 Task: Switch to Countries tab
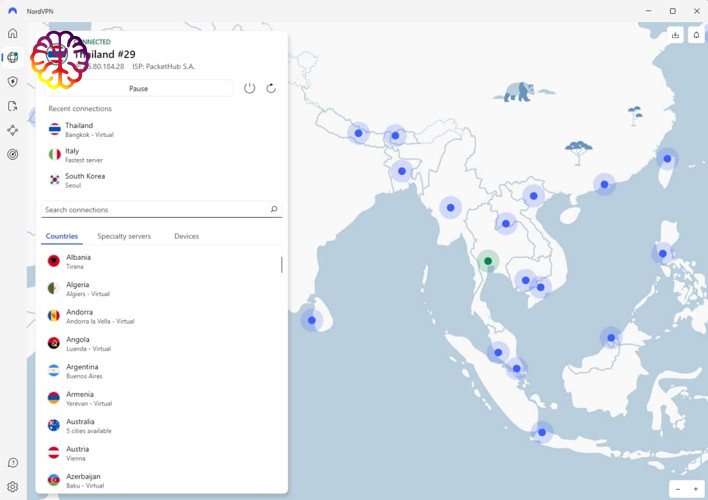(62, 236)
